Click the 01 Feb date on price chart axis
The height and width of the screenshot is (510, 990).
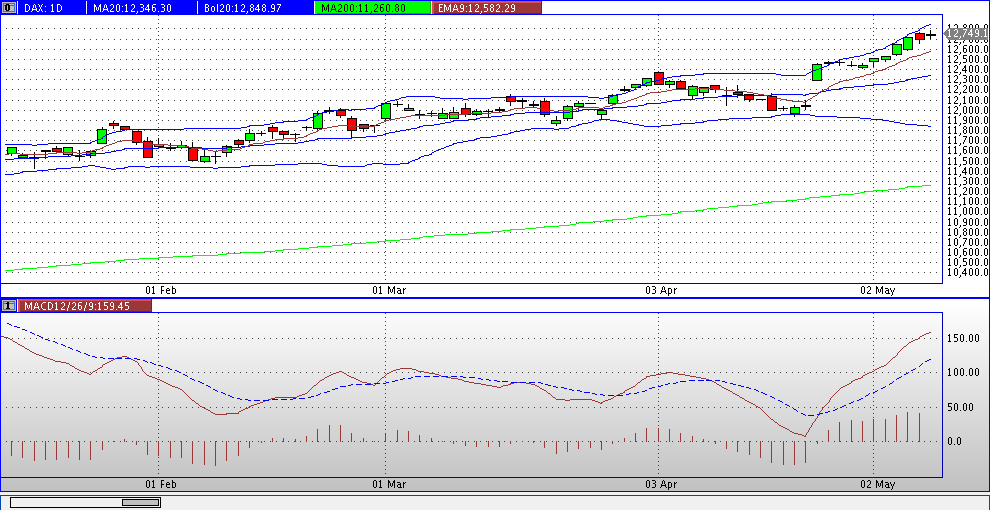coord(160,290)
